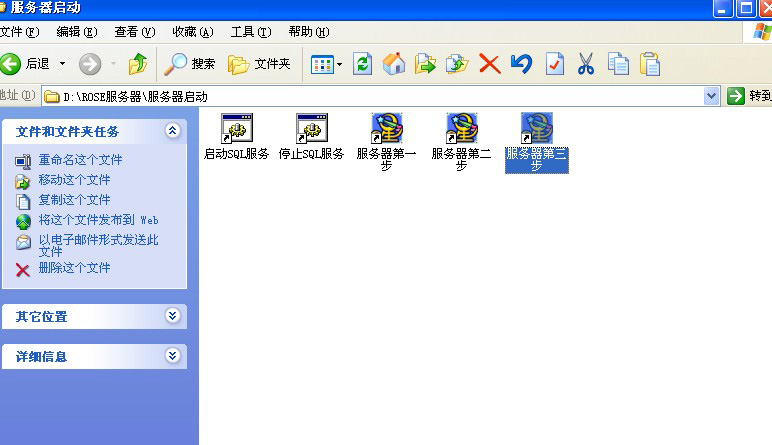
Task: Select the 服务器第一步 shortcut icon
Action: pos(386,129)
